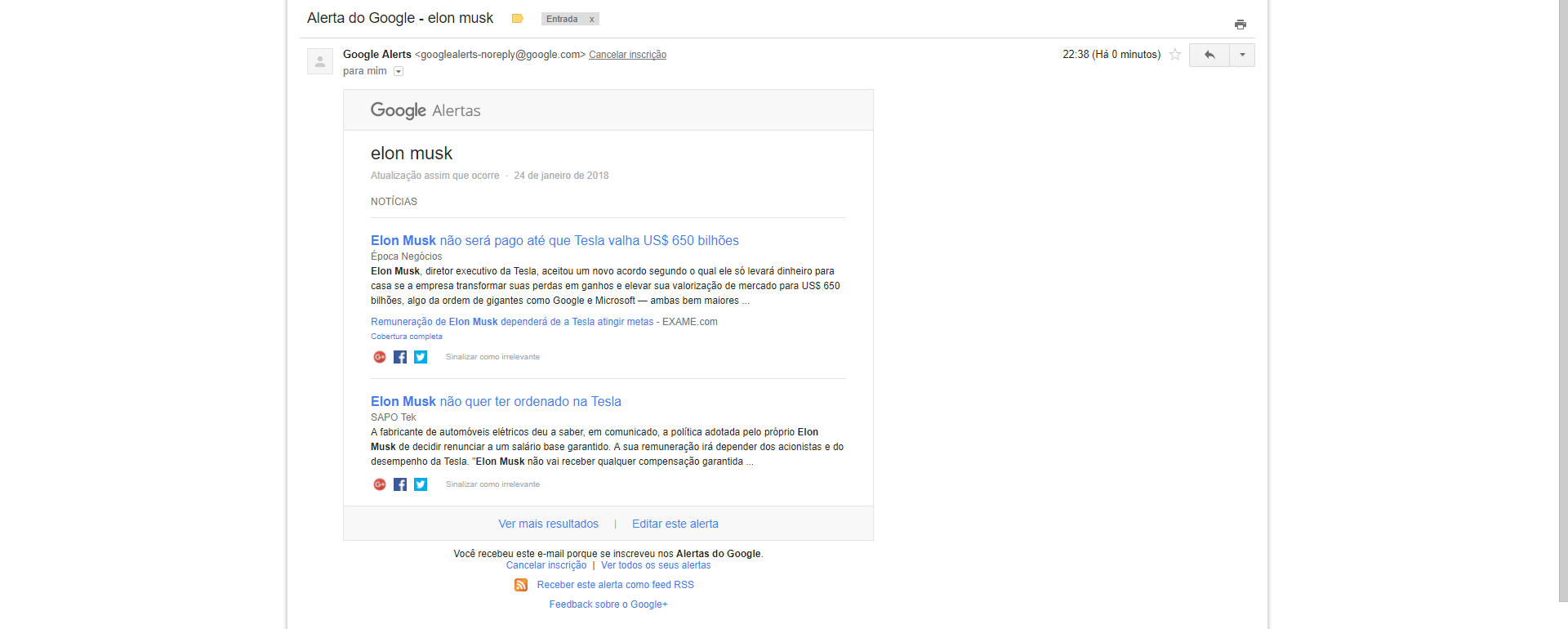Open EXAME.com Remuneração de Elon Musk link
Image resolution: width=1568 pixels, height=629 pixels.
click(x=512, y=322)
